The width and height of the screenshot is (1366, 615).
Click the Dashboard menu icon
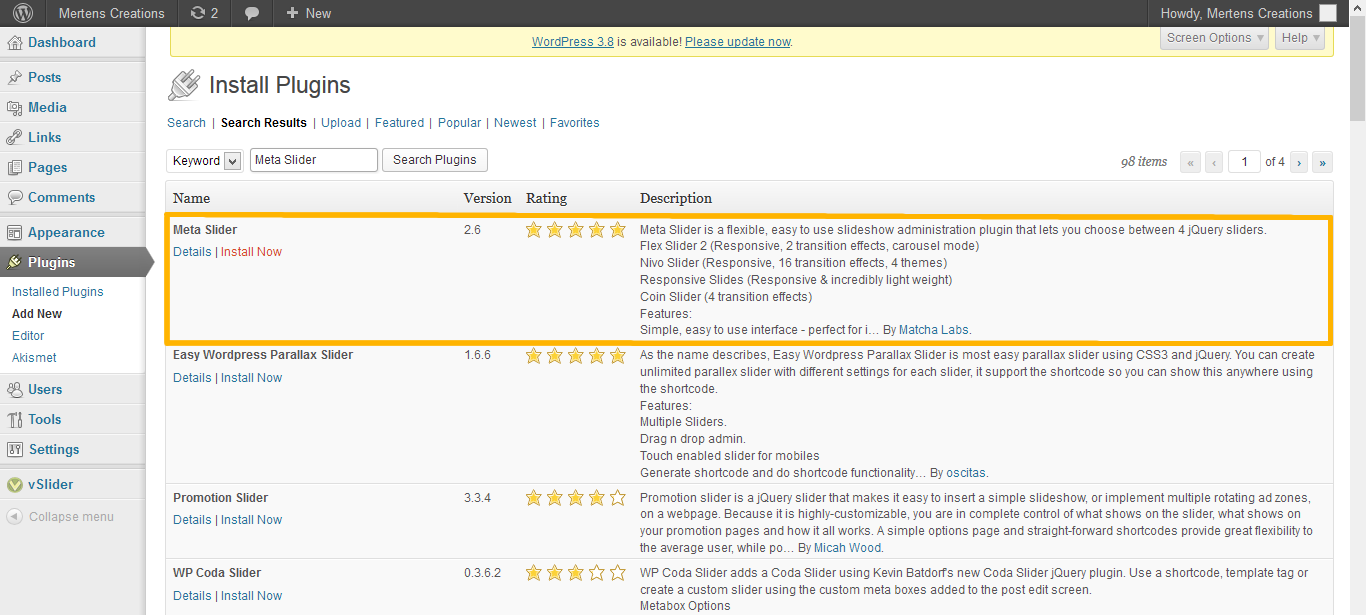pyautogui.click(x=15, y=43)
